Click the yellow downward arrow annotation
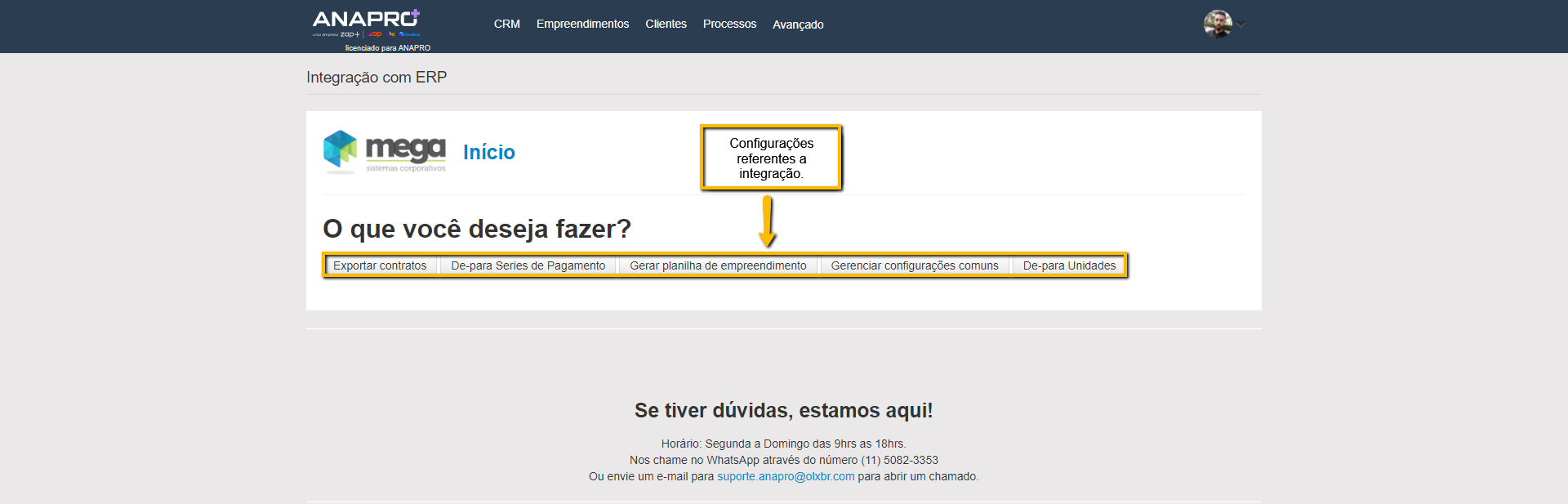The width and height of the screenshot is (1568, 504). click(x=767, y=221)
